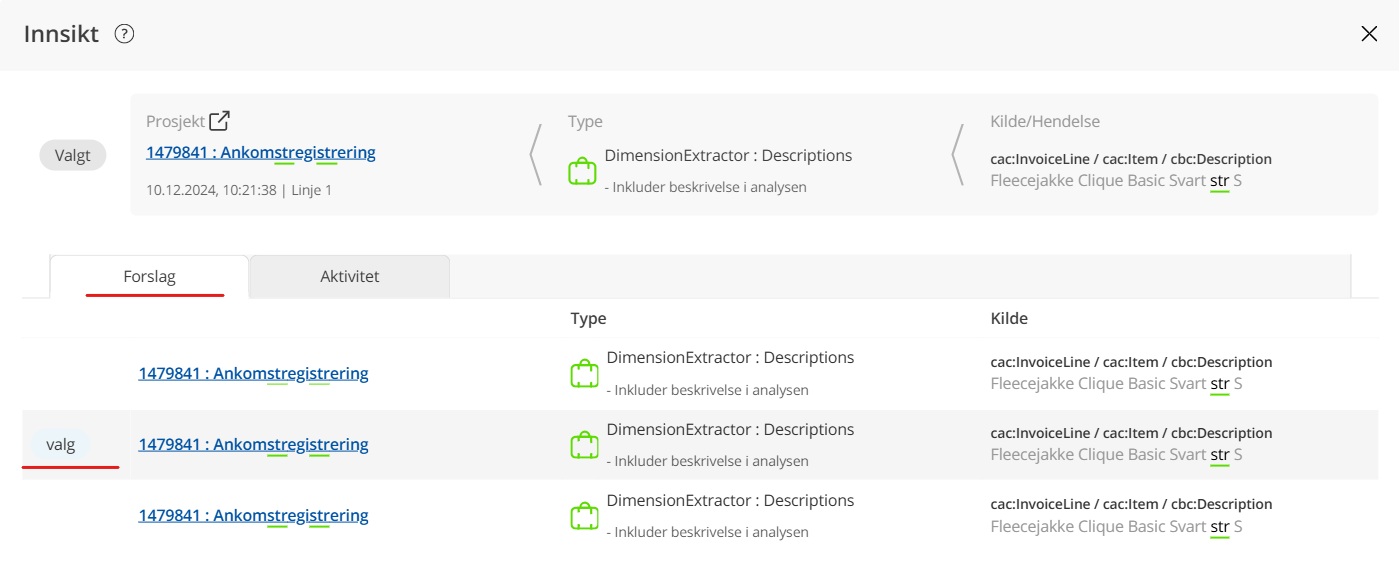Open the Ankomstregistrering link in the valg row

click(253, 445)
